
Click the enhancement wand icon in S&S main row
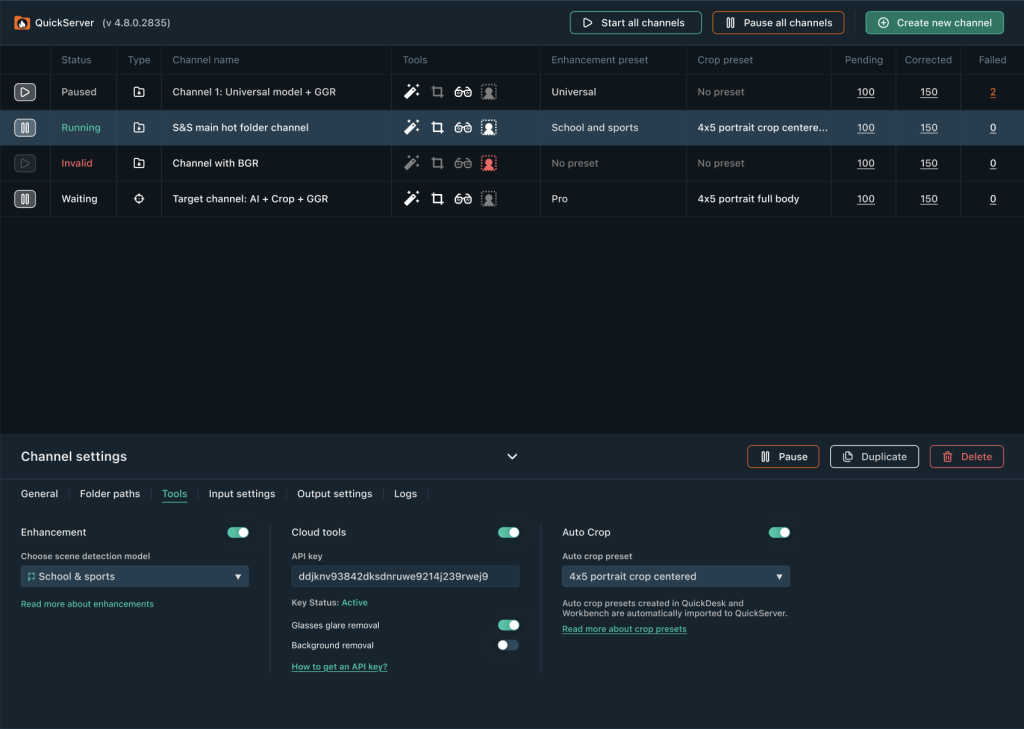pyautogui.click(x=411, y=127)
